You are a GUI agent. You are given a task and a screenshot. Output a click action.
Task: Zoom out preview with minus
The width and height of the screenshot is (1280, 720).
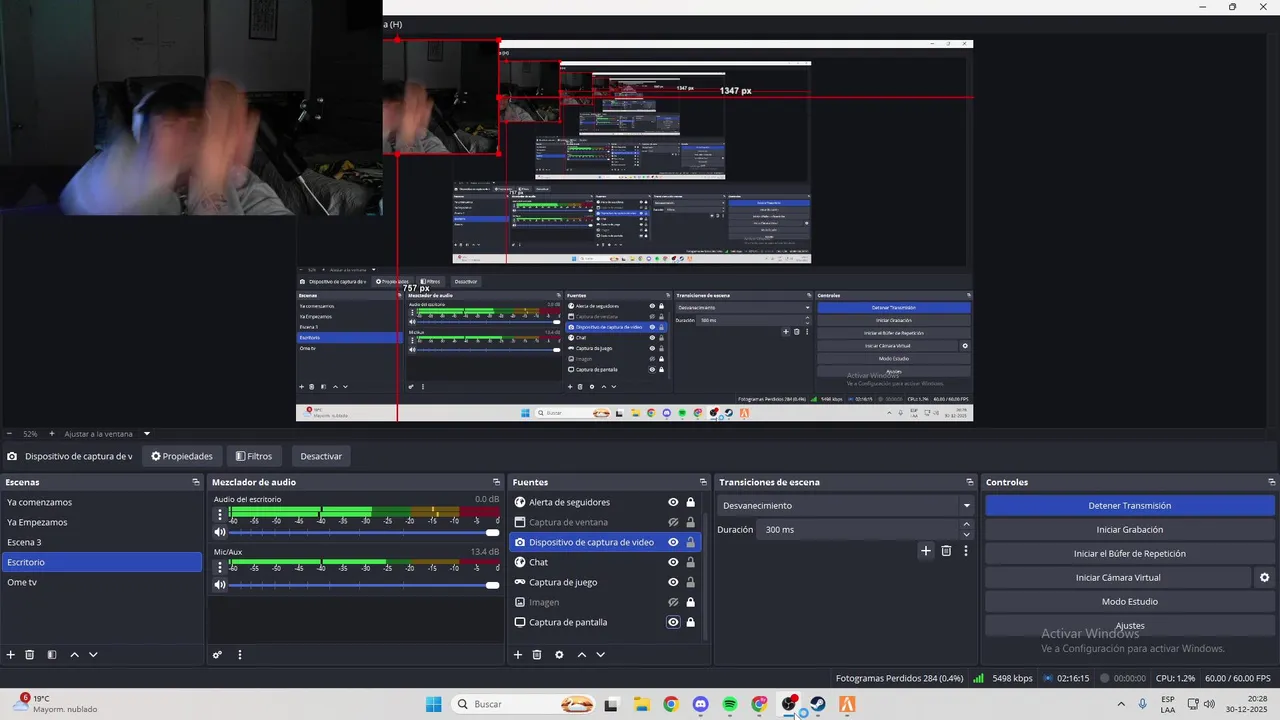click(11, 434)
